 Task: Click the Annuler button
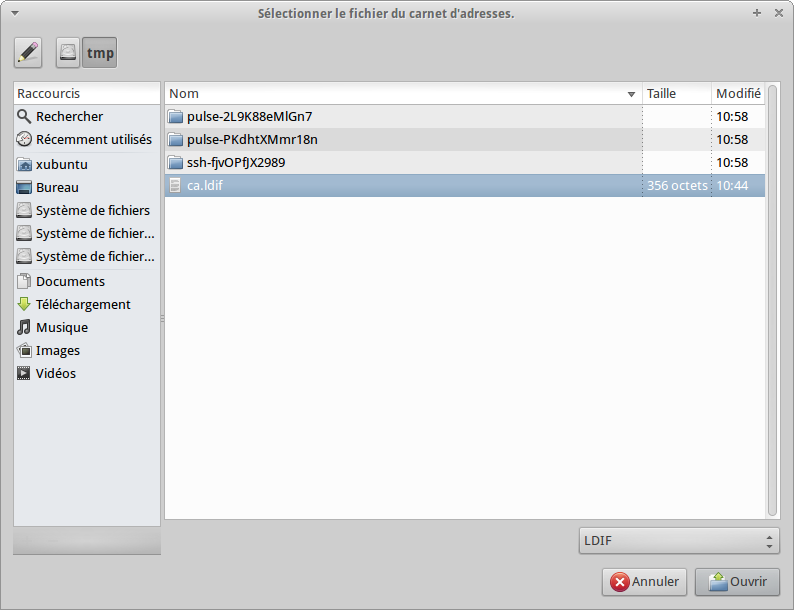[644, 581]
